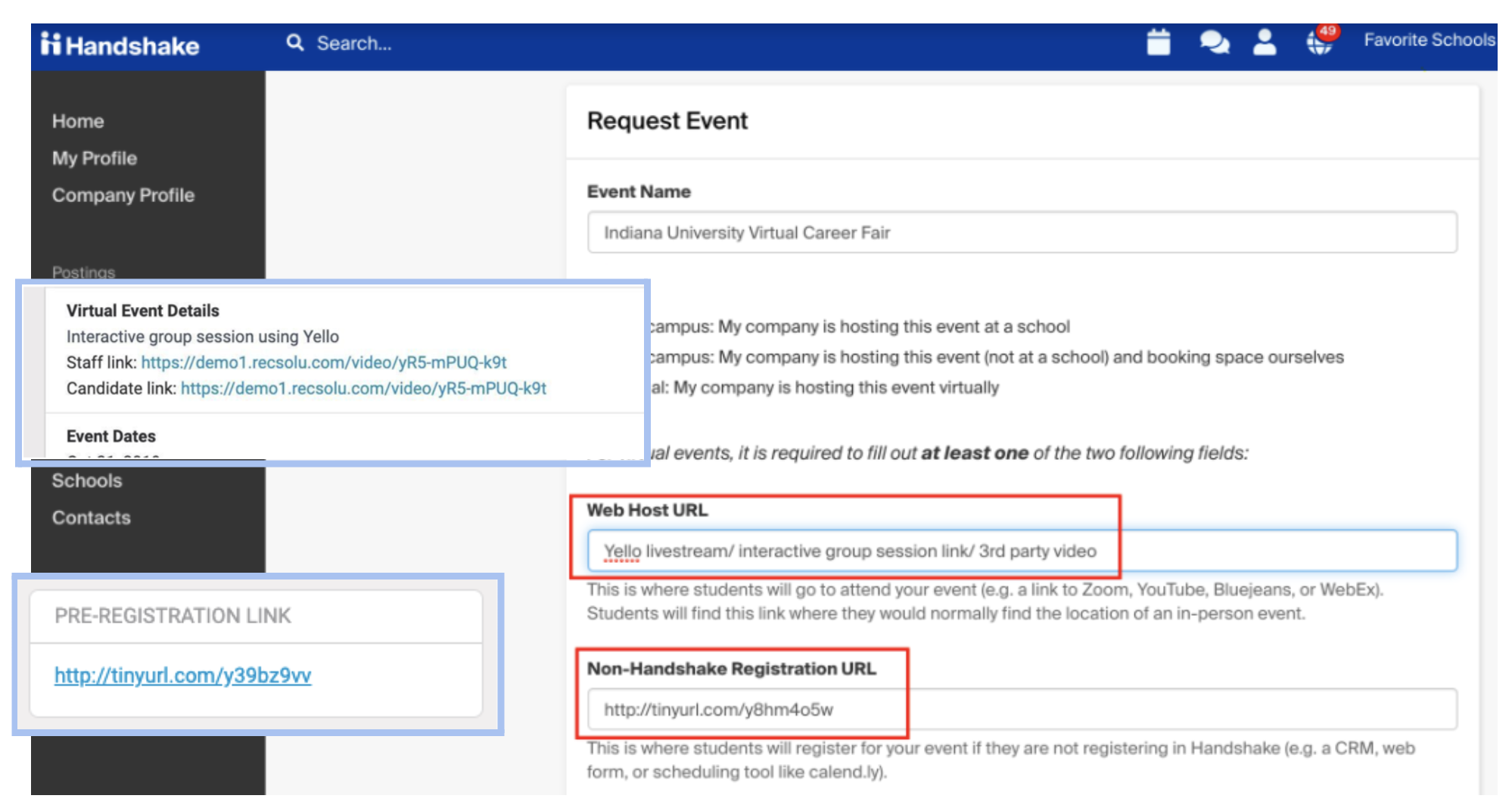The image size is (1512, 811).
Task: Open Favorite Schools in the header
Action: pyautogui.click(x=1429, y=40)
